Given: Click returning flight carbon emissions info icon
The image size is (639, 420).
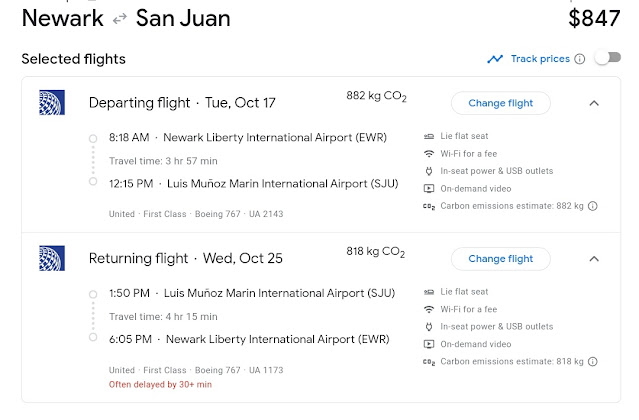Looking at the screenshot, I should coord(593,362).
